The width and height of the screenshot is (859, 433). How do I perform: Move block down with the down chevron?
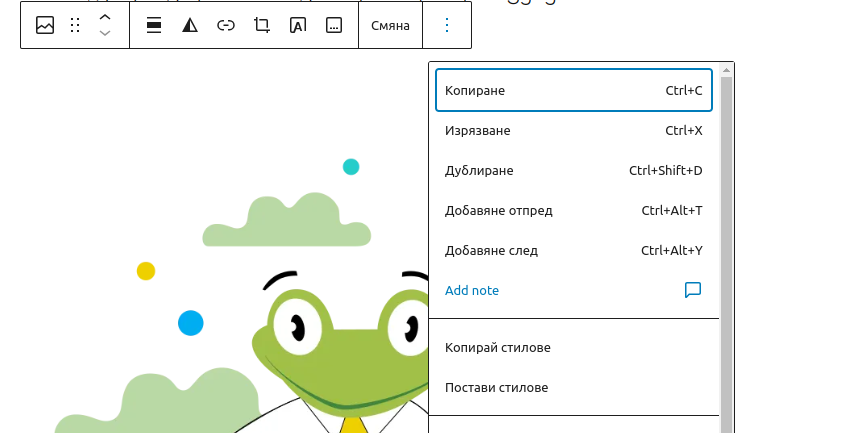[x=105, y=34]
